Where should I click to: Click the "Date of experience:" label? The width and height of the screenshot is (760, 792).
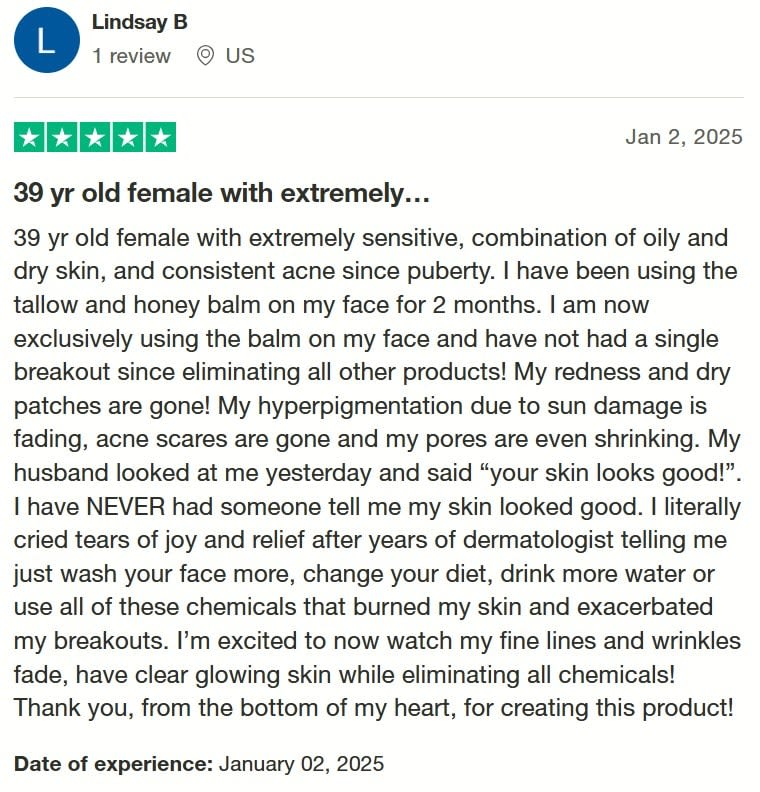click(x=113, y=764)
